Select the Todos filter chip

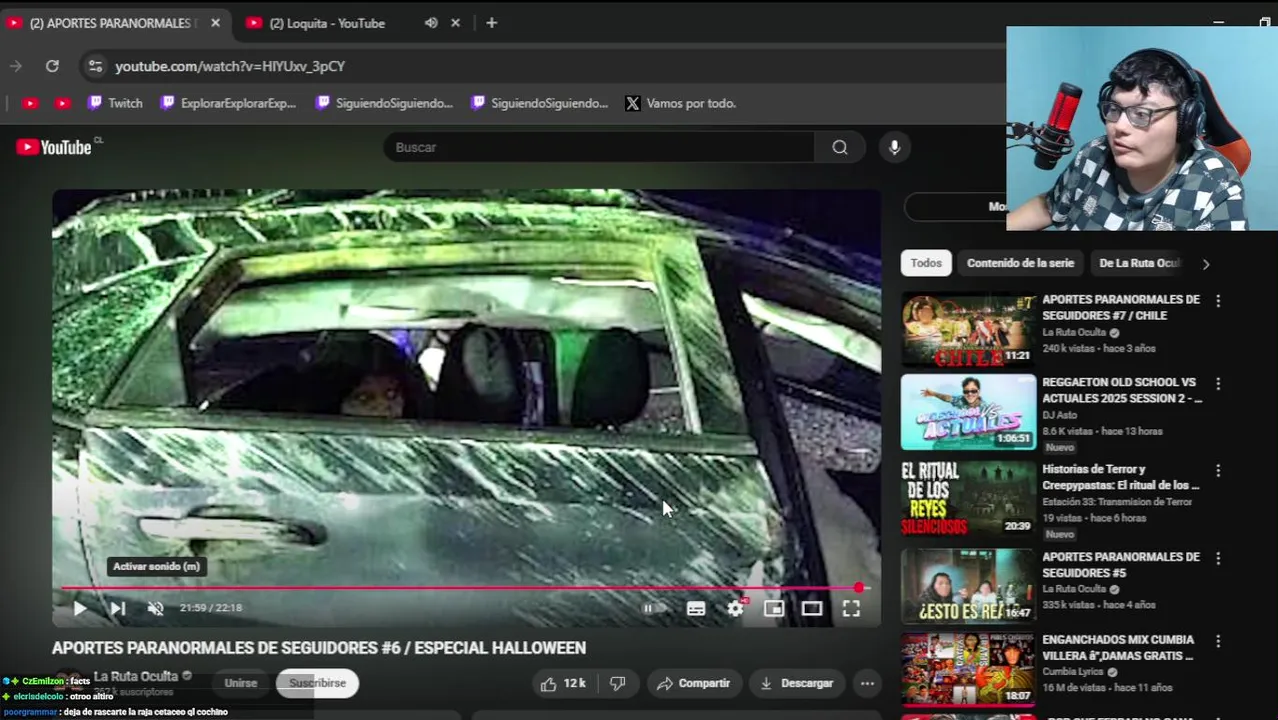[926, 263]
